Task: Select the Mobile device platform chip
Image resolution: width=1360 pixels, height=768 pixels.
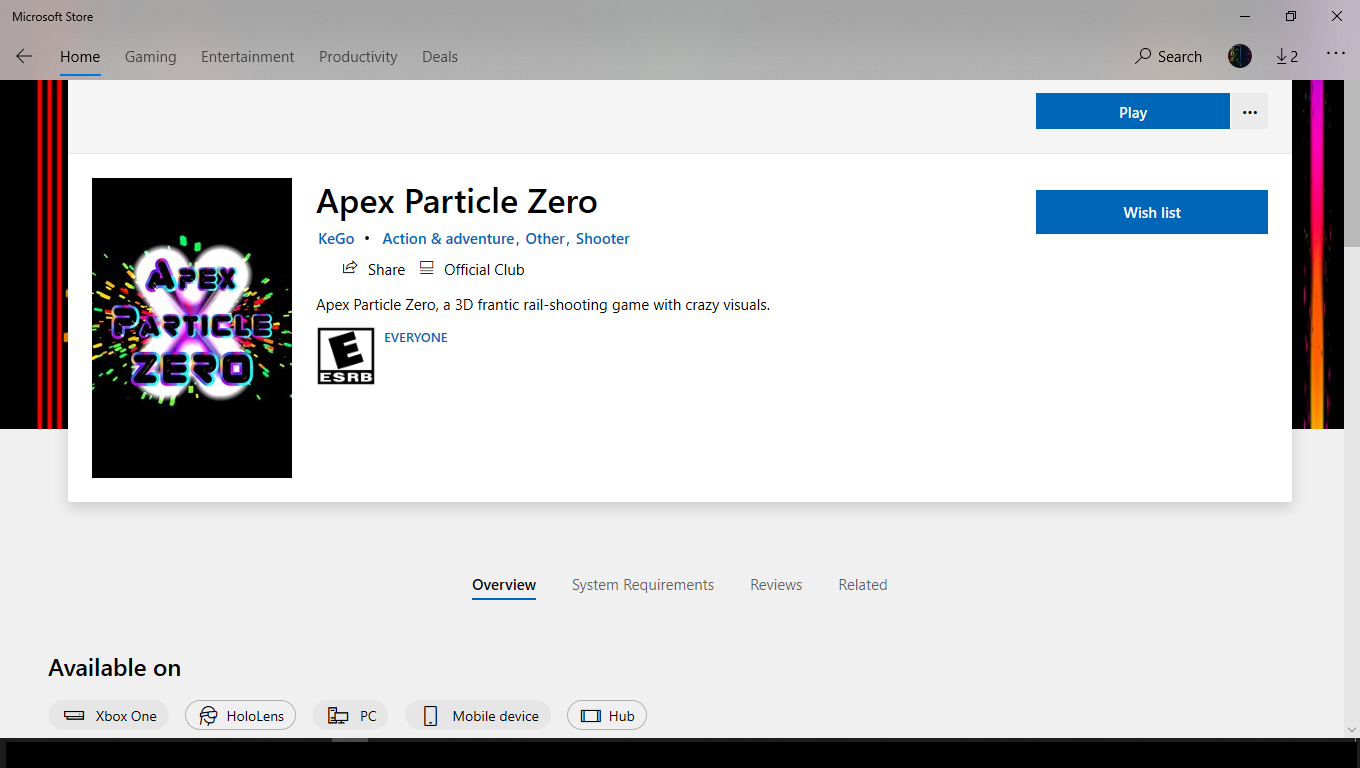Action: [x=478, y=716]
